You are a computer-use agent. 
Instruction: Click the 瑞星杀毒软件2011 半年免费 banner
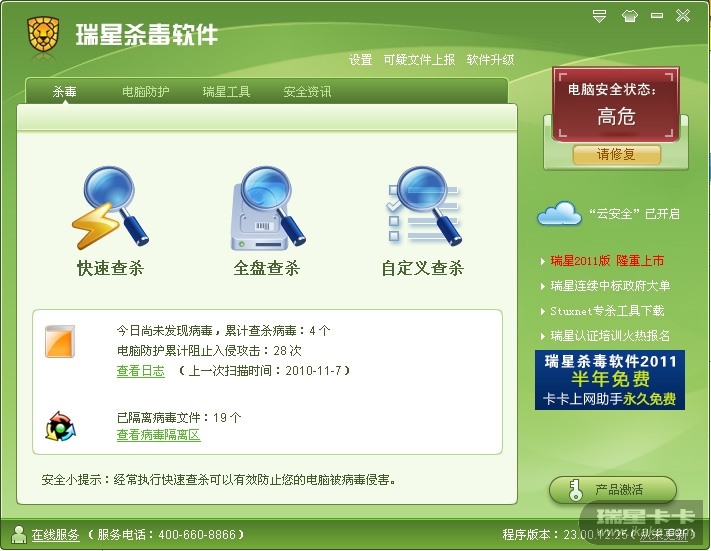pyautogui.click(x=610, y=380)
